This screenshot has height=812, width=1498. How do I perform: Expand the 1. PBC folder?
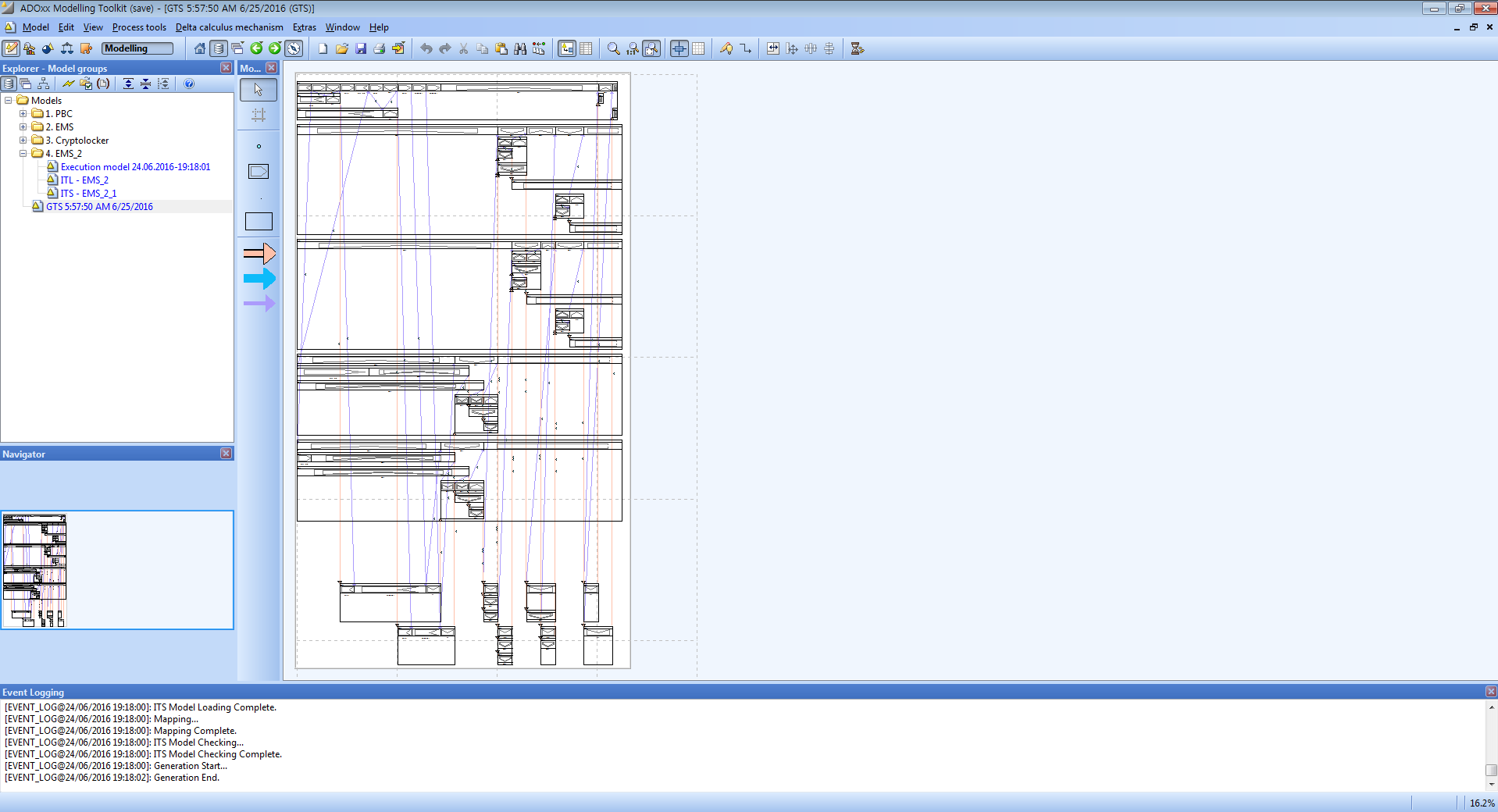pyautogui.click(x=23, y=113)
